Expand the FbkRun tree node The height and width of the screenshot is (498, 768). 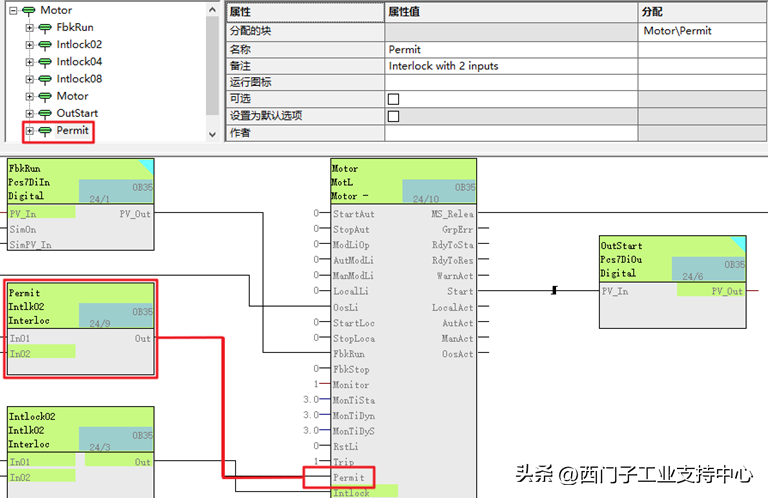29,28
